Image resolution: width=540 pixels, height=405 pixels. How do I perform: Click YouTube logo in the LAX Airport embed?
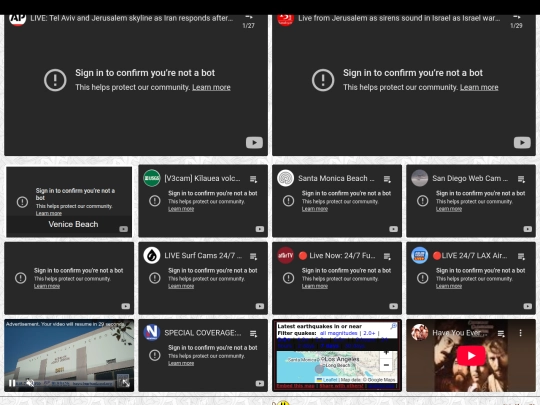click(x=528, y=306)
